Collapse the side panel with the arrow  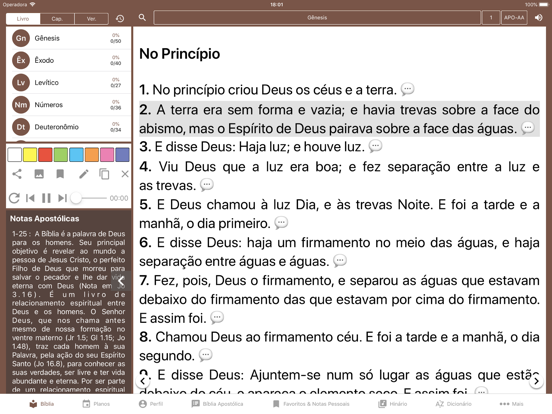[121, 281]
